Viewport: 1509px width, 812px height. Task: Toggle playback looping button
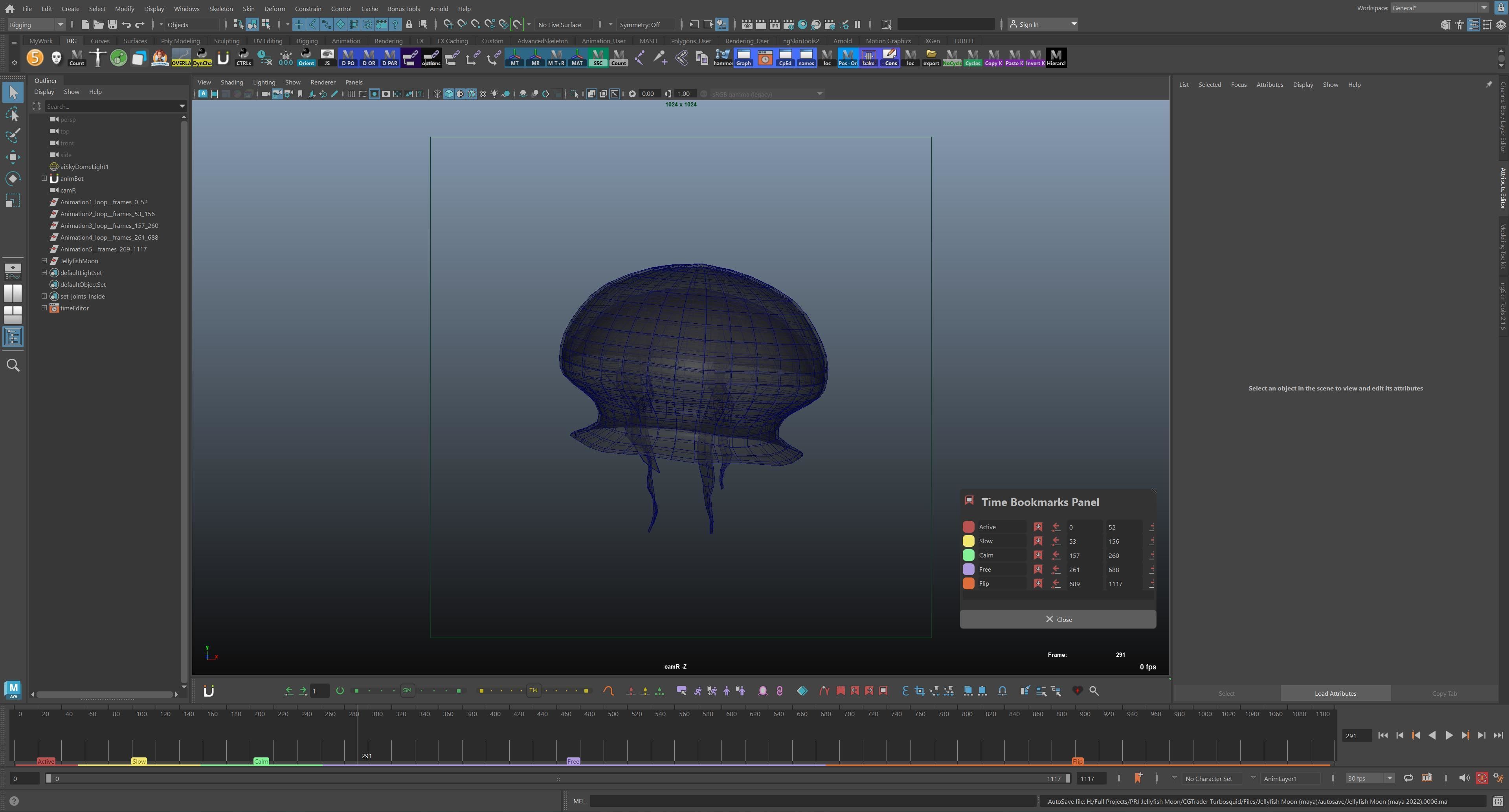1408,779
